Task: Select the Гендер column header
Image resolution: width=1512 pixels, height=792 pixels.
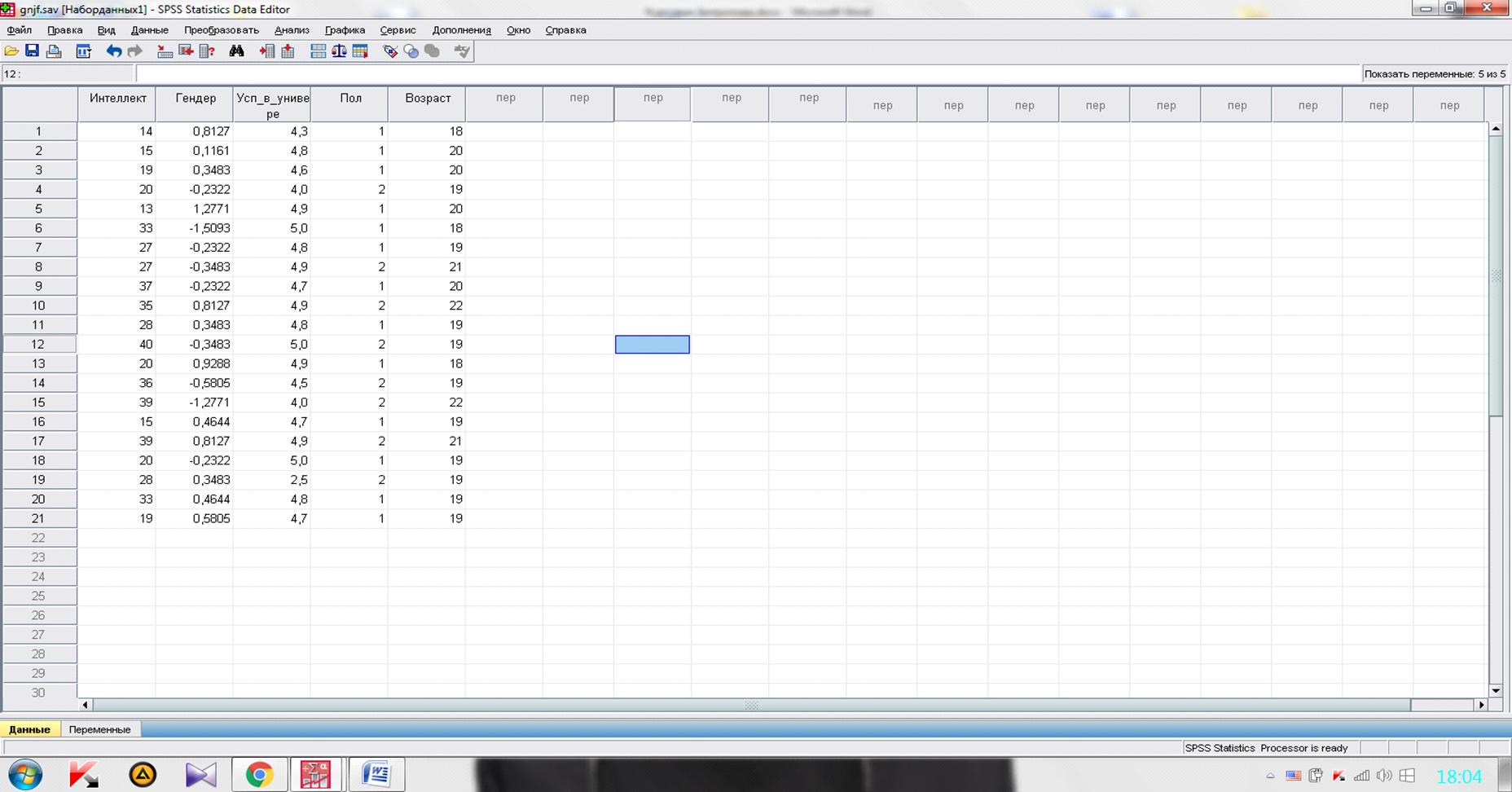Action: coord(196,105)
